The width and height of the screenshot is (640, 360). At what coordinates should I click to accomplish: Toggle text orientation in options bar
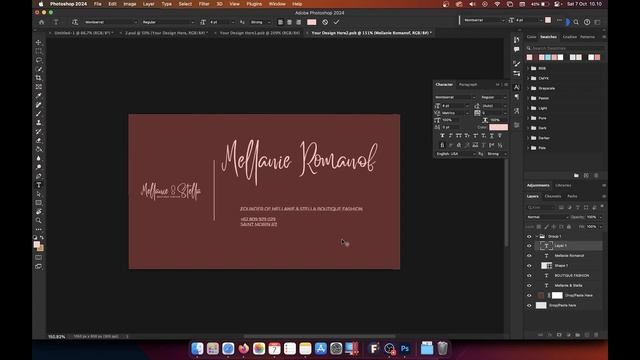point(75,22)
